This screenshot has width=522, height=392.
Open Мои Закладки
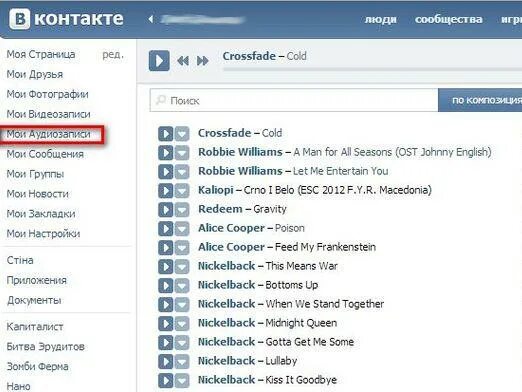click(41, 214)
